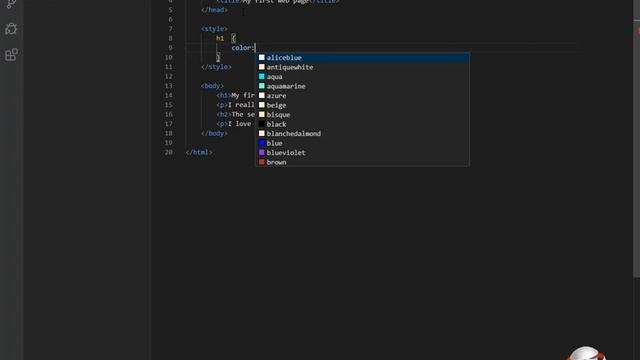The height and width of the screenshot is (360, 640).
Task: Place cursor on the opening style tag
Action: (214, 29)
